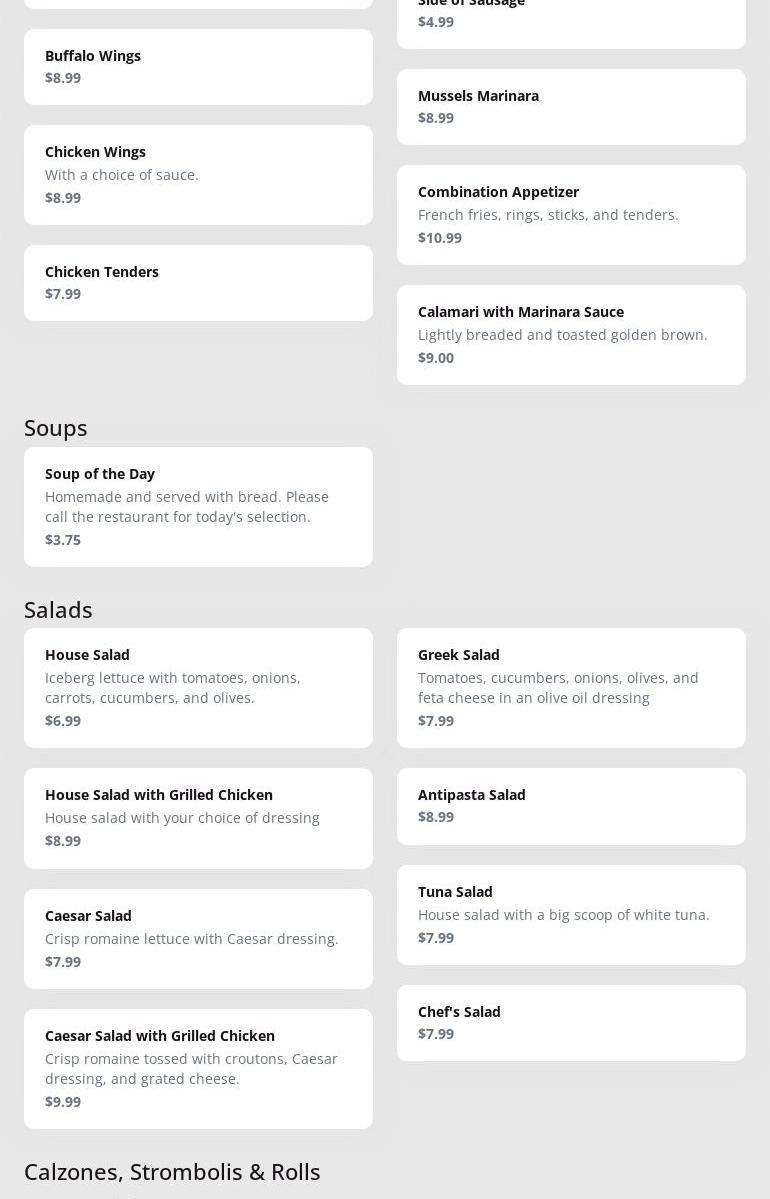This screenshot has height=1199, width=770.
Task: Choose Caesar Salad with Grilled Chicken
Action: click(198, 1068)
